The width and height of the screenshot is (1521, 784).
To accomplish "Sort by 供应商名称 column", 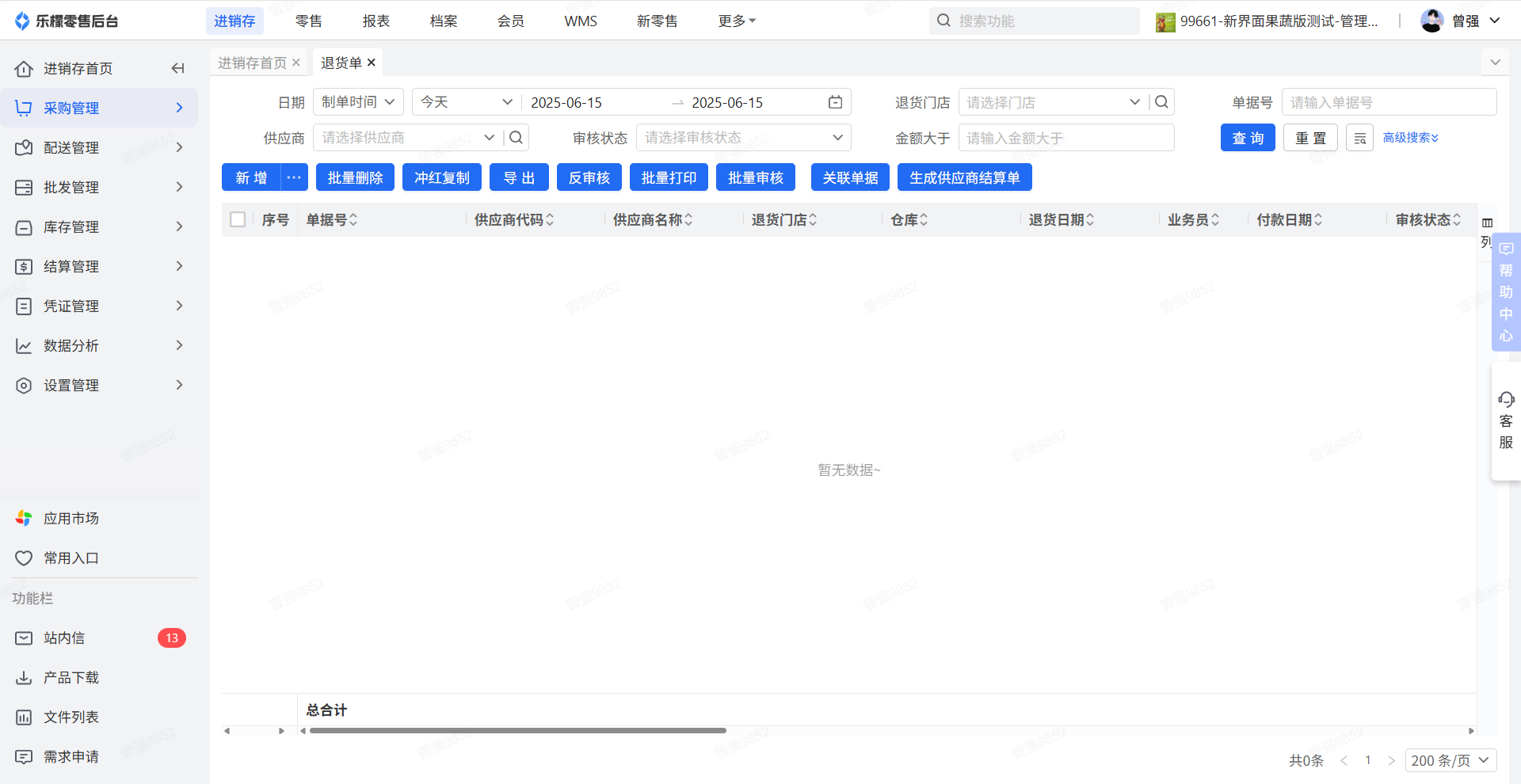I will click(x=688, y=219).
